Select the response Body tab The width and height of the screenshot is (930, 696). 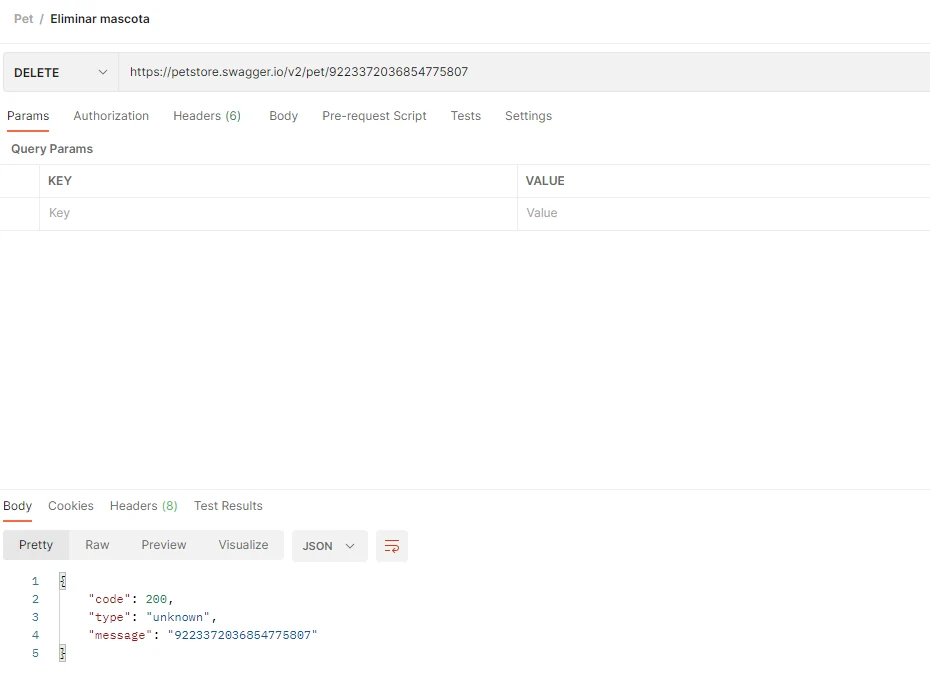click(17, 506)
